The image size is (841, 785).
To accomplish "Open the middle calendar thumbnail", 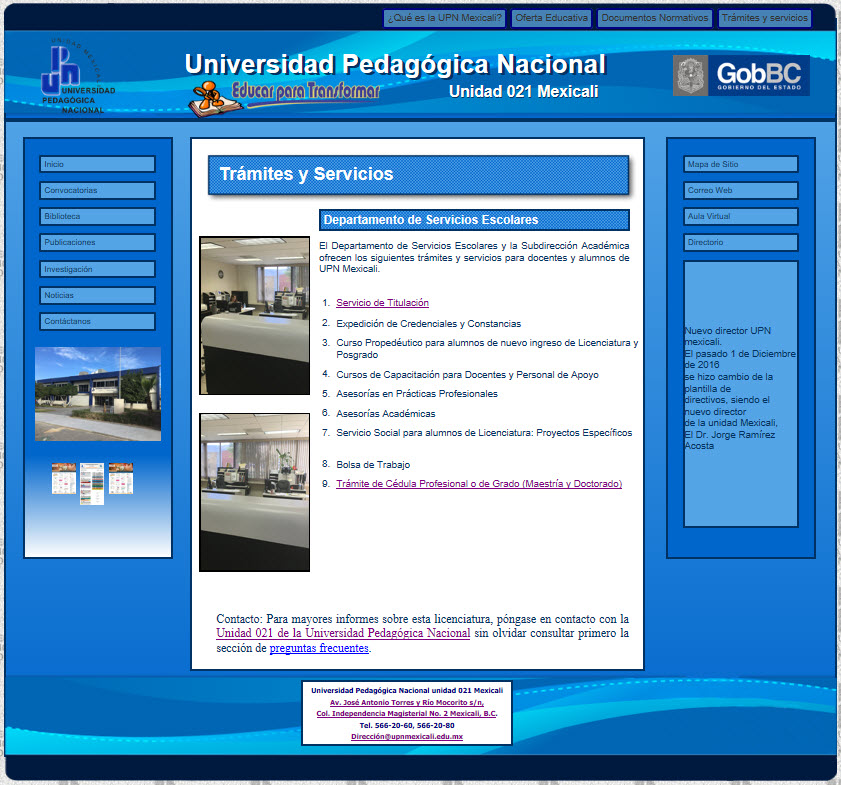I will pos(92,484).
